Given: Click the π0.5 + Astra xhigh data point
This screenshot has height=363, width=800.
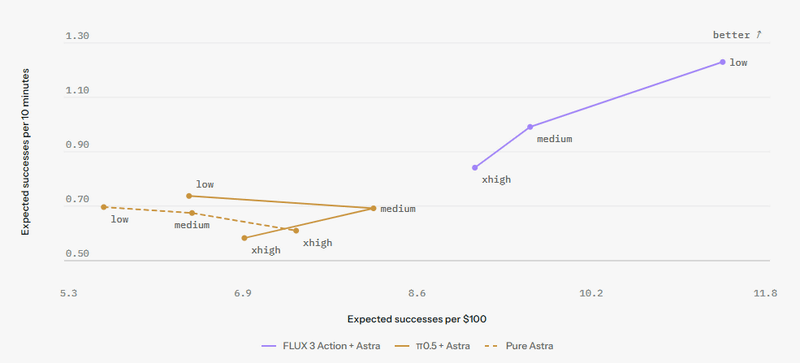Looking at the screenshot, I should click(x=244, y=238).
